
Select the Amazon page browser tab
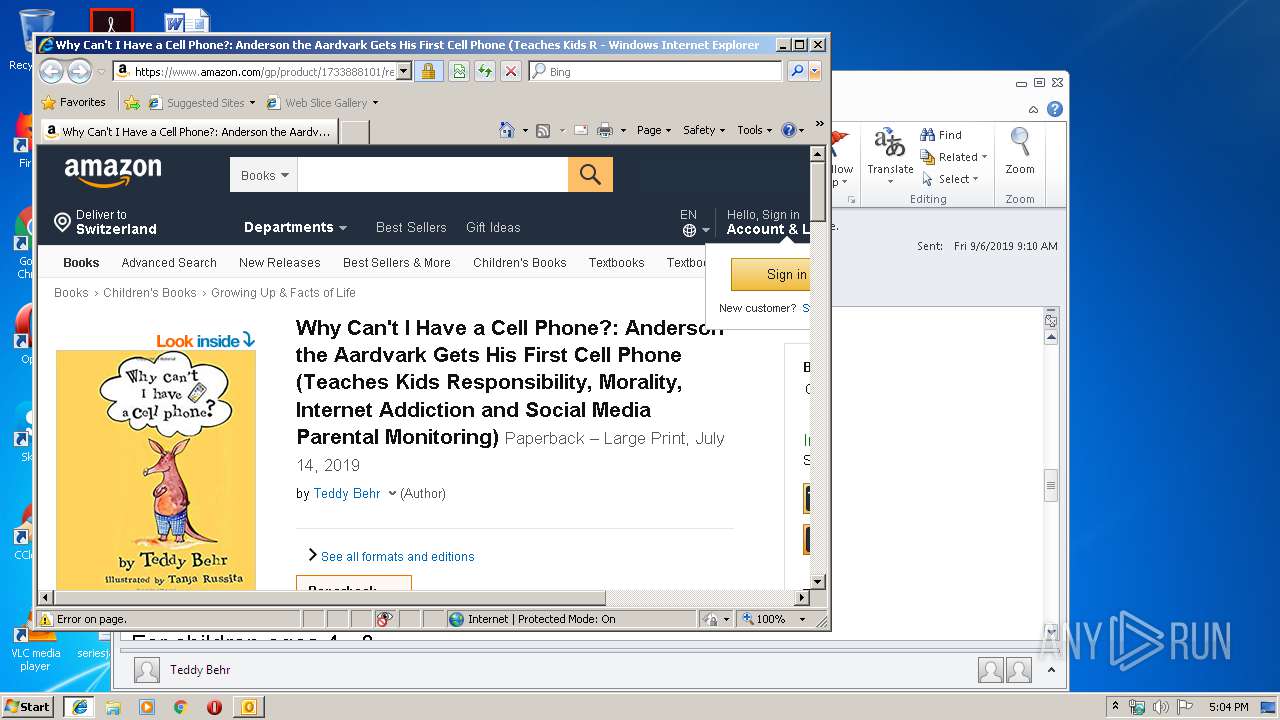[188, 131]
